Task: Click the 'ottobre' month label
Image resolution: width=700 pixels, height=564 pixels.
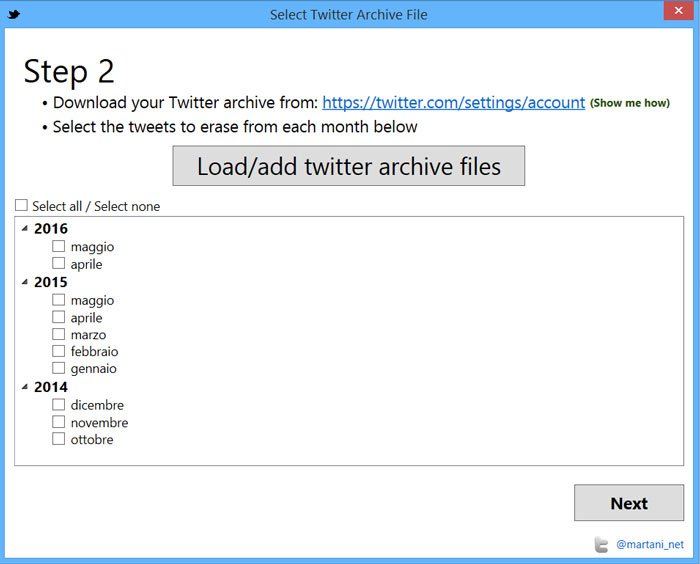Action: [x=92, y=439]
